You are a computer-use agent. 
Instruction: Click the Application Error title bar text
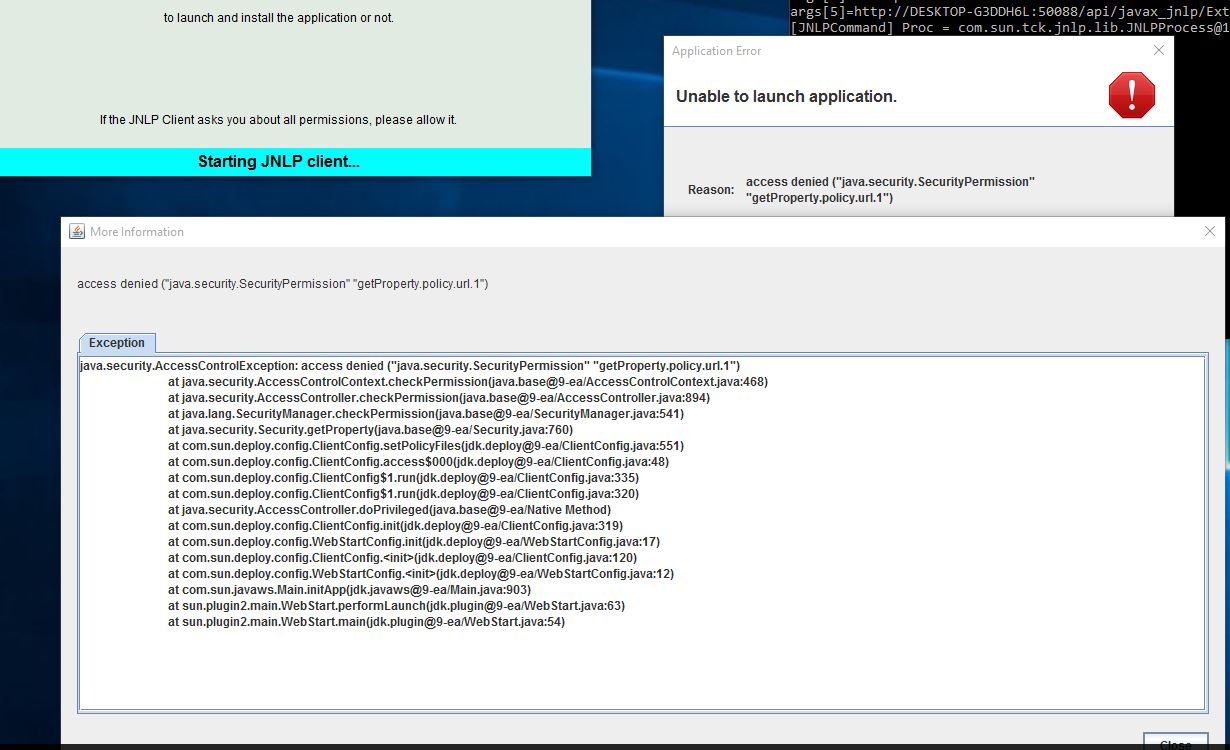[x=716, y=51]
